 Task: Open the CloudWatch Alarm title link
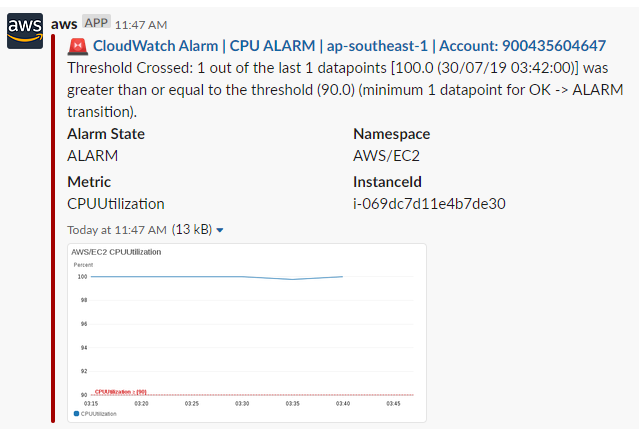tap(349, 46)
